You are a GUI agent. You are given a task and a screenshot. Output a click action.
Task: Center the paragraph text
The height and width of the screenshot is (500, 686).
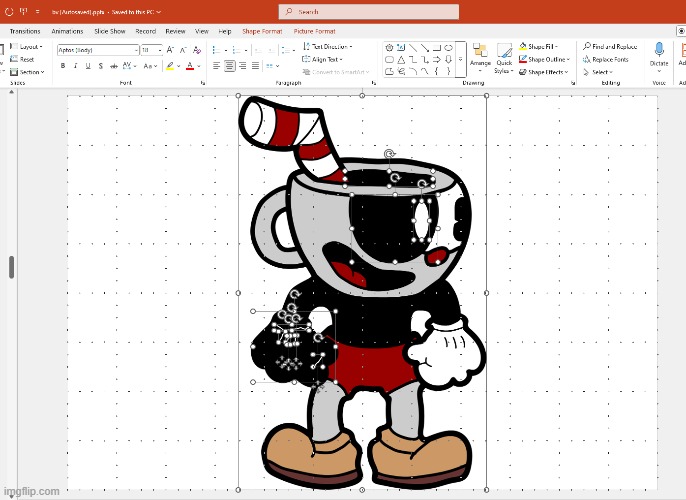pos(229,66)
